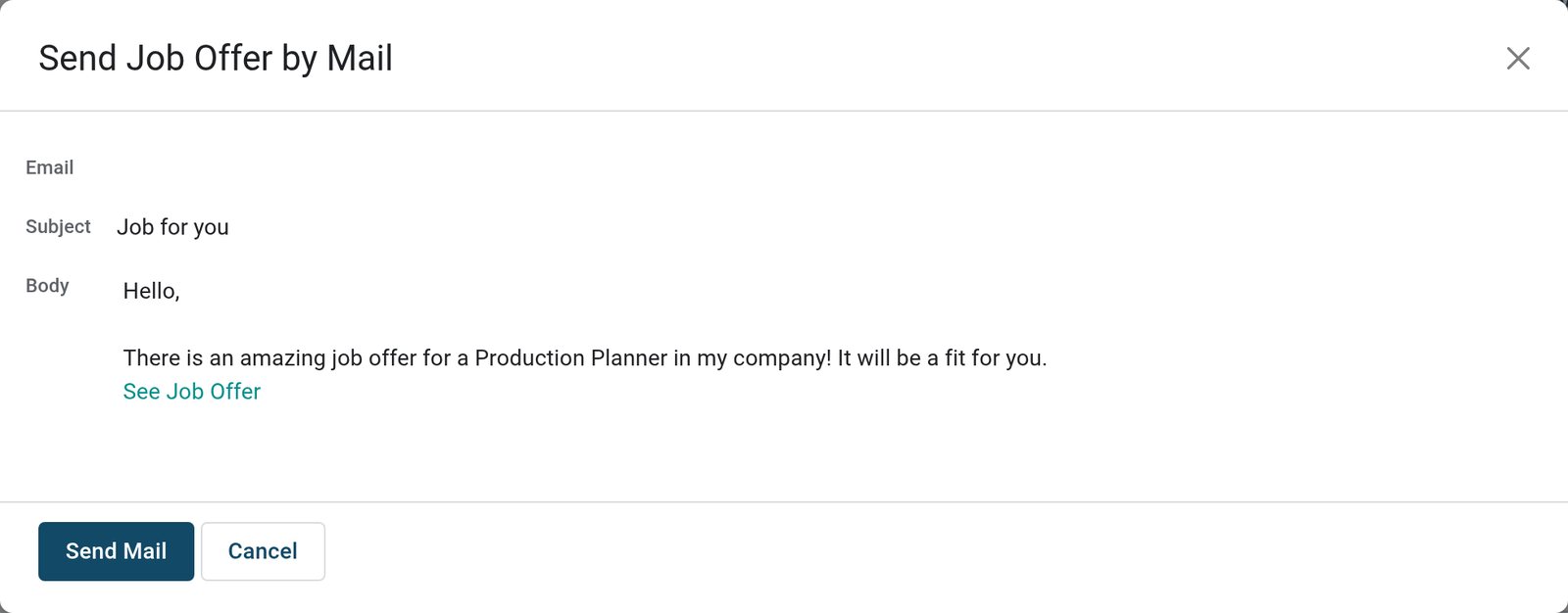The width and height of the screenshot is (1568, 613).
Task: Place cursor after for you. in body
Action: tap(1050, 358)
